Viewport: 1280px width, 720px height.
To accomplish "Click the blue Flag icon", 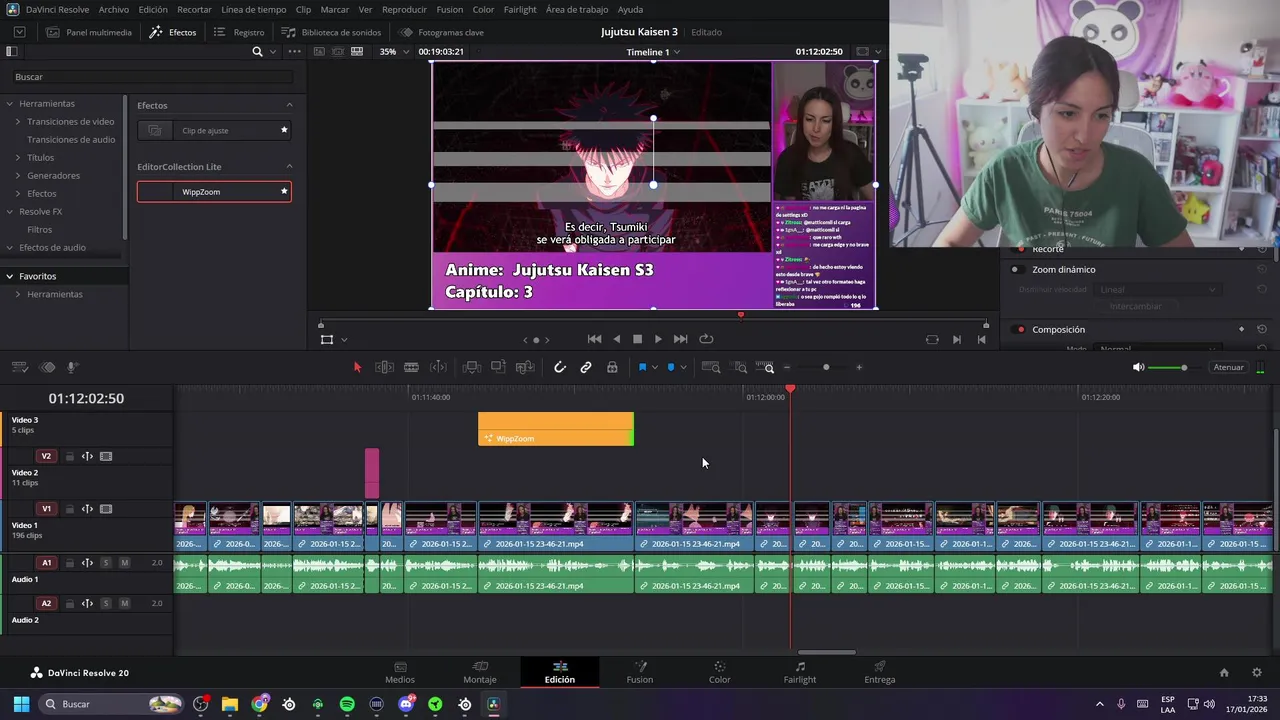I will (642, 367).
